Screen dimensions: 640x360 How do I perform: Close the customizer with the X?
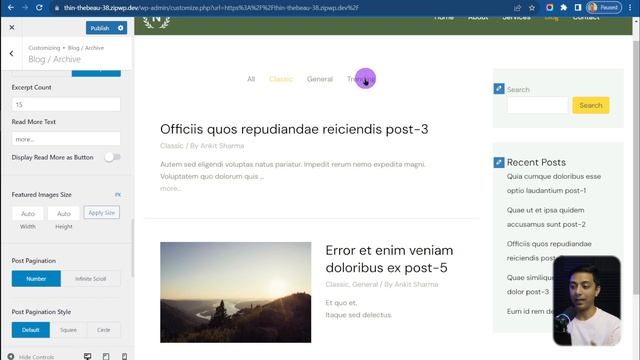pyautogui.click(x=12, y=27)
